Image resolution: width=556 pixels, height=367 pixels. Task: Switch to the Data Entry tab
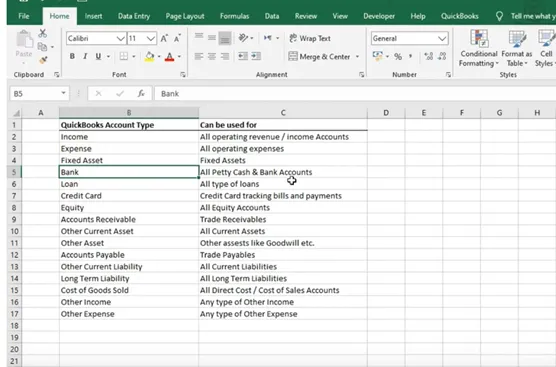pyautogui.click(x=134, y=16)
